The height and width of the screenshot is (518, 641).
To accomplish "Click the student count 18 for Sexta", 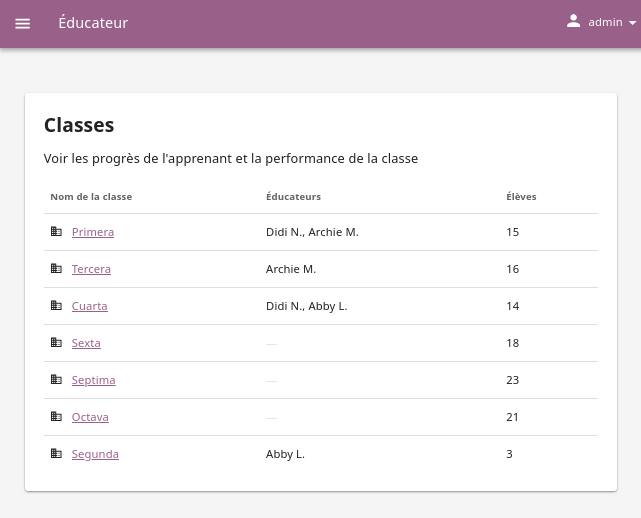I will [513, 343].
